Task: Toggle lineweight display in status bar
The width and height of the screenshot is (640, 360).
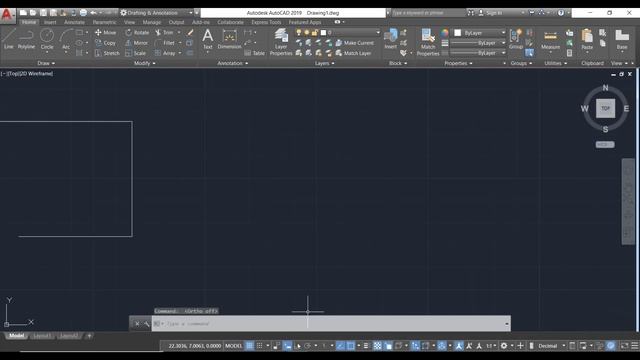Action: click(x=366, y=346)
